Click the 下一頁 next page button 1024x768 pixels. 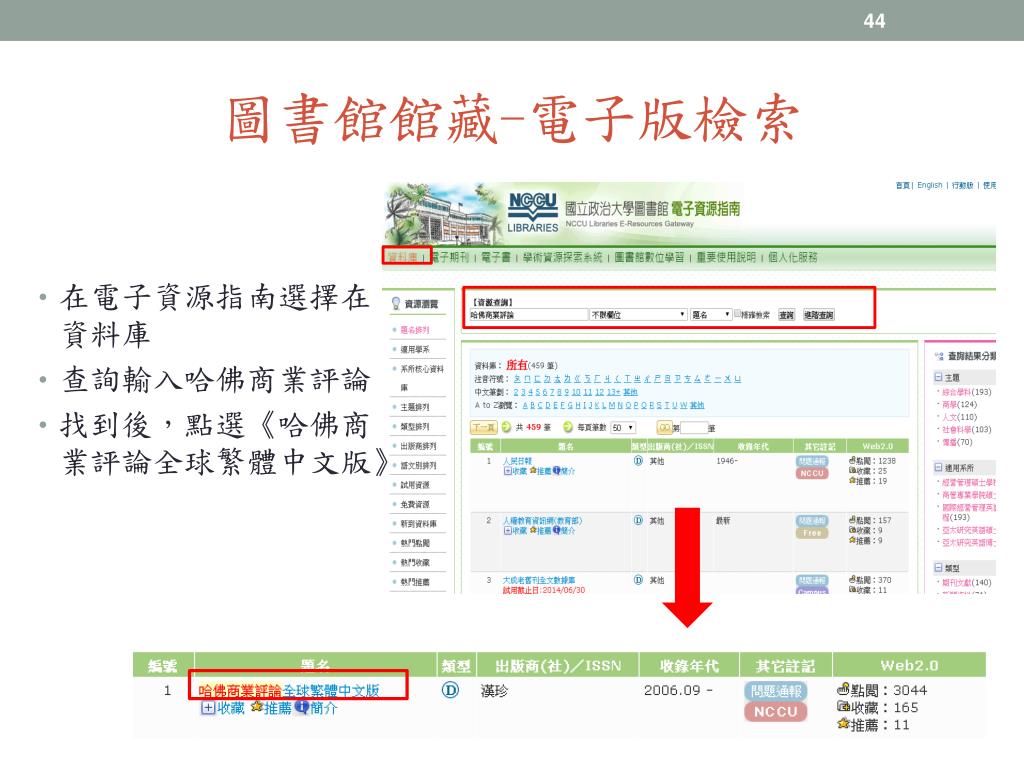point(484,427)
